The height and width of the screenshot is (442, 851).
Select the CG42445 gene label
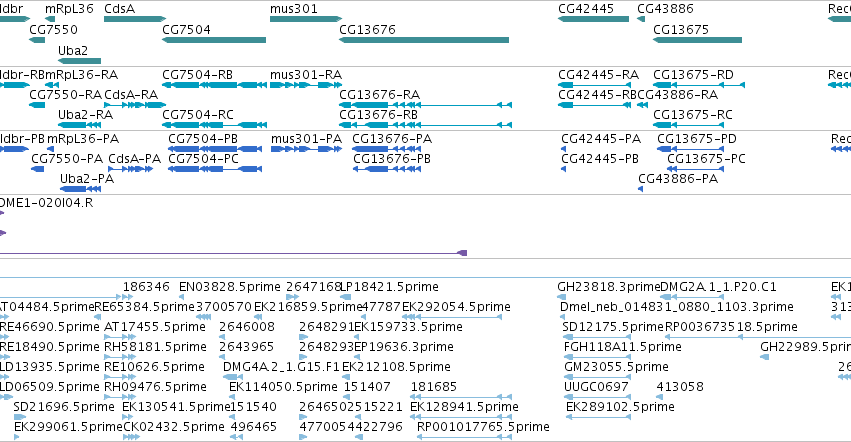586,9
